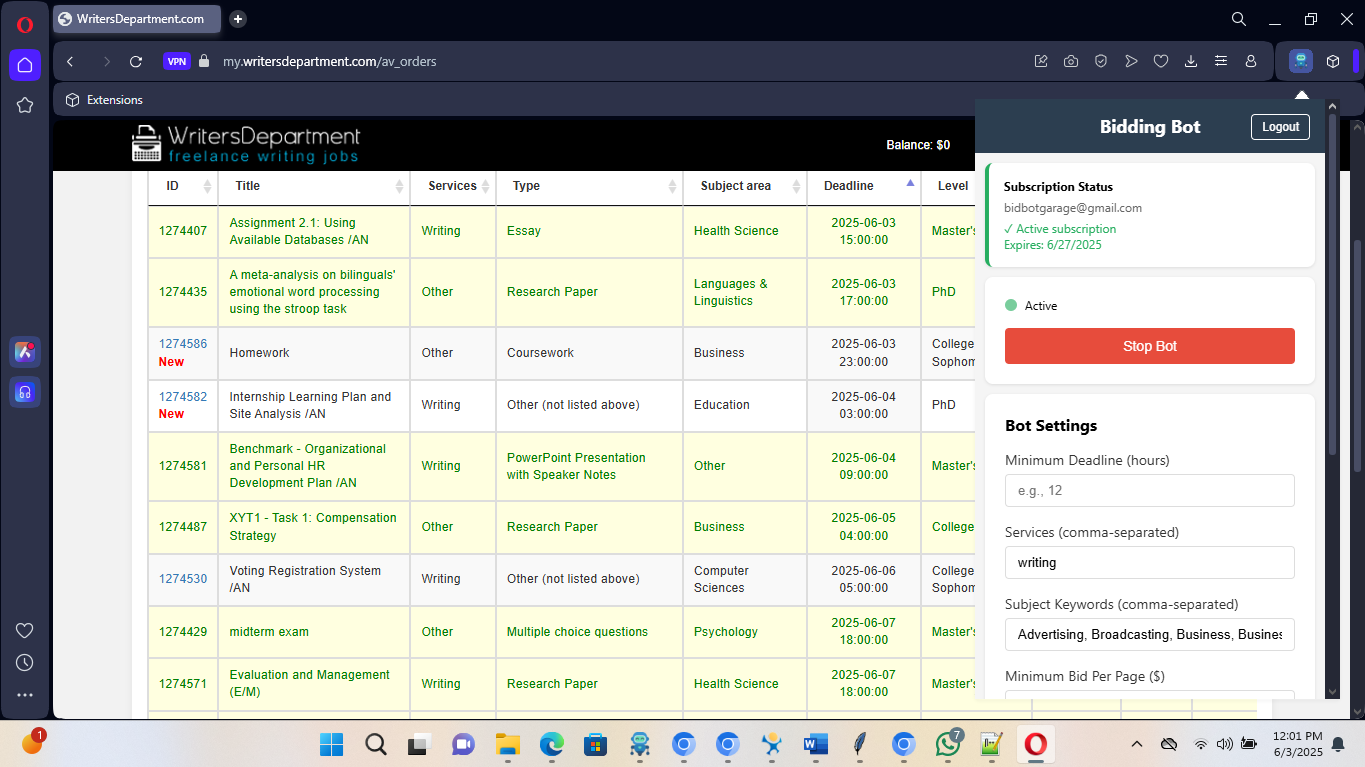Click the Stop Bot button
Screen dimensions: 1365x767
1150,346
